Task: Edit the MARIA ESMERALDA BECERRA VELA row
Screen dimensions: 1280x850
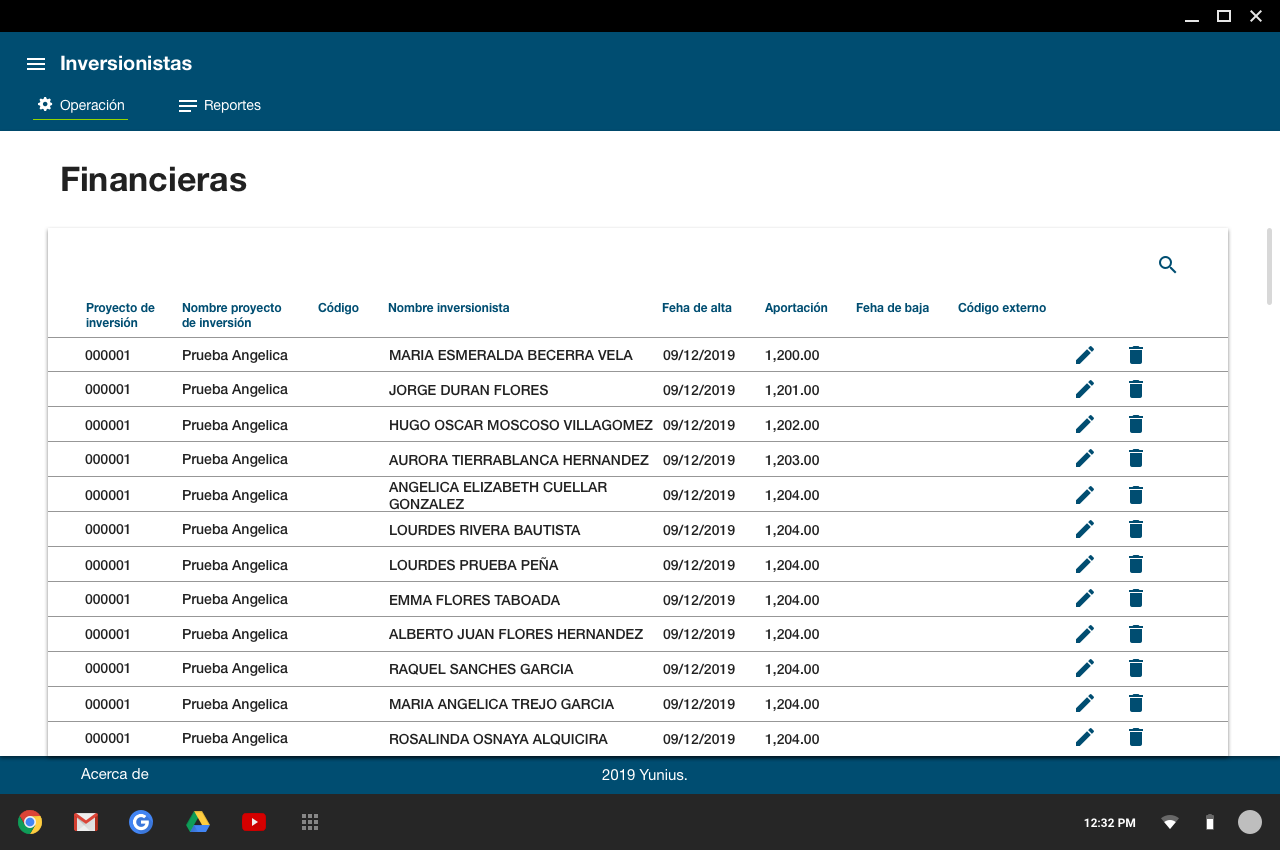Action: (1085, 355)
